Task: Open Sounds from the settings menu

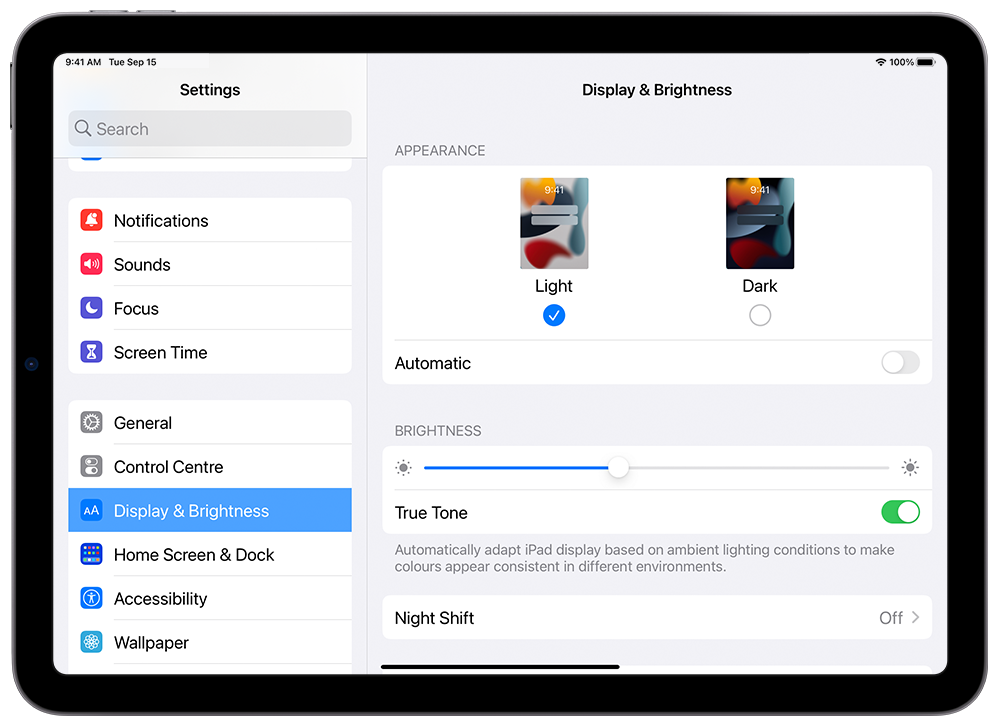Action: [x=142, y=264]
